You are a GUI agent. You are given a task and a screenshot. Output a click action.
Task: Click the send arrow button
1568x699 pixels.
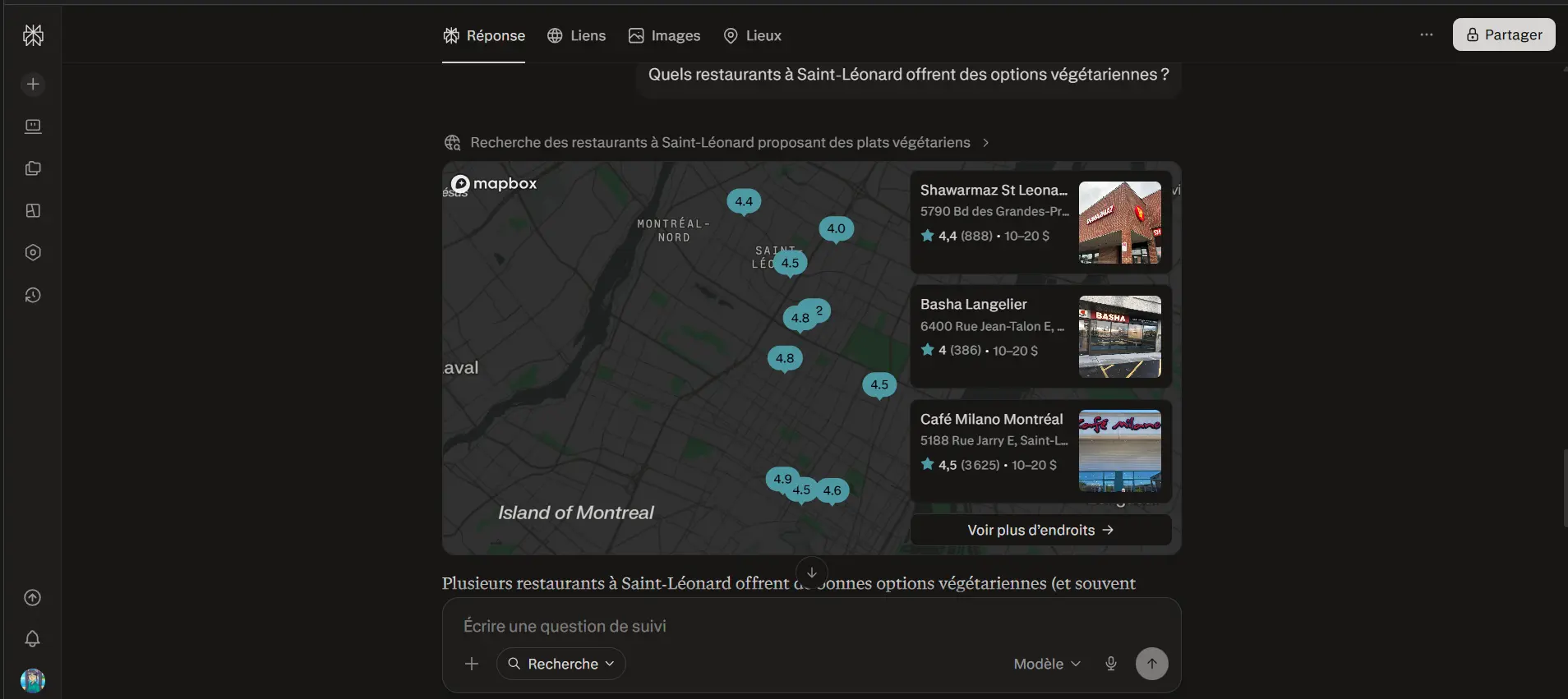tap(1151, 664)
